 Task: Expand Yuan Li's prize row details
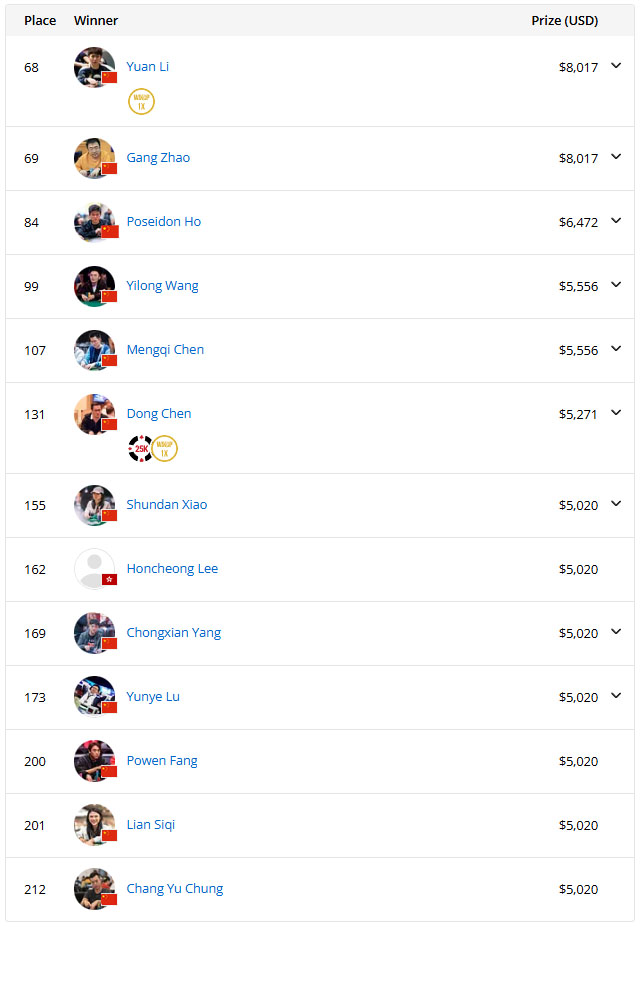click(616, 66)
